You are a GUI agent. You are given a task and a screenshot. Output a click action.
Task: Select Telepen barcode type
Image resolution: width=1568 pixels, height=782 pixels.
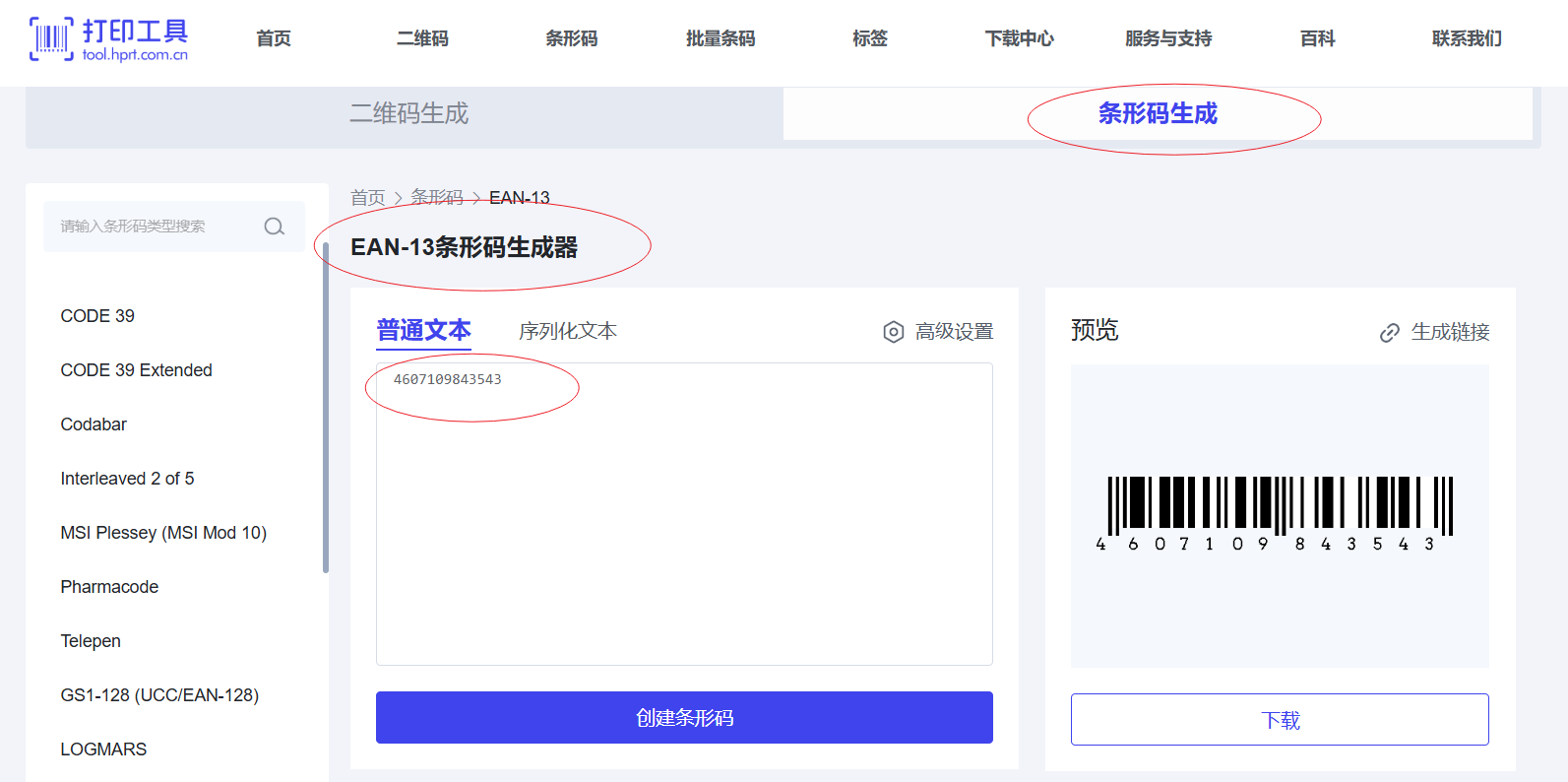tap(91, 641)
